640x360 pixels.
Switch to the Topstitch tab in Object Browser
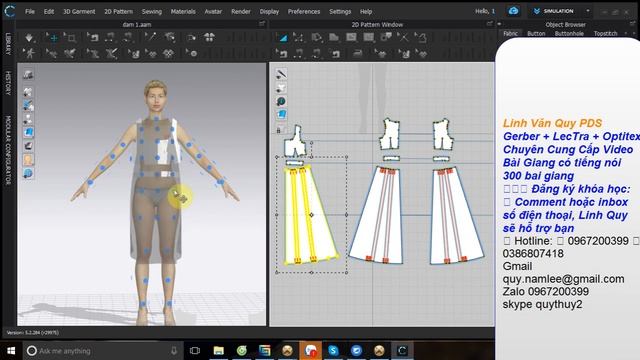[606, 33]
